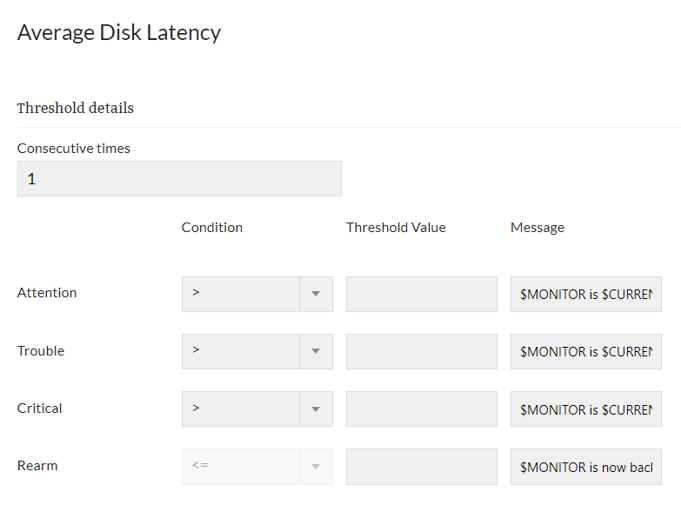Open the Attention condition dropdown arrow
Viewport: 681px width, 505px height.
coord(316,294)
